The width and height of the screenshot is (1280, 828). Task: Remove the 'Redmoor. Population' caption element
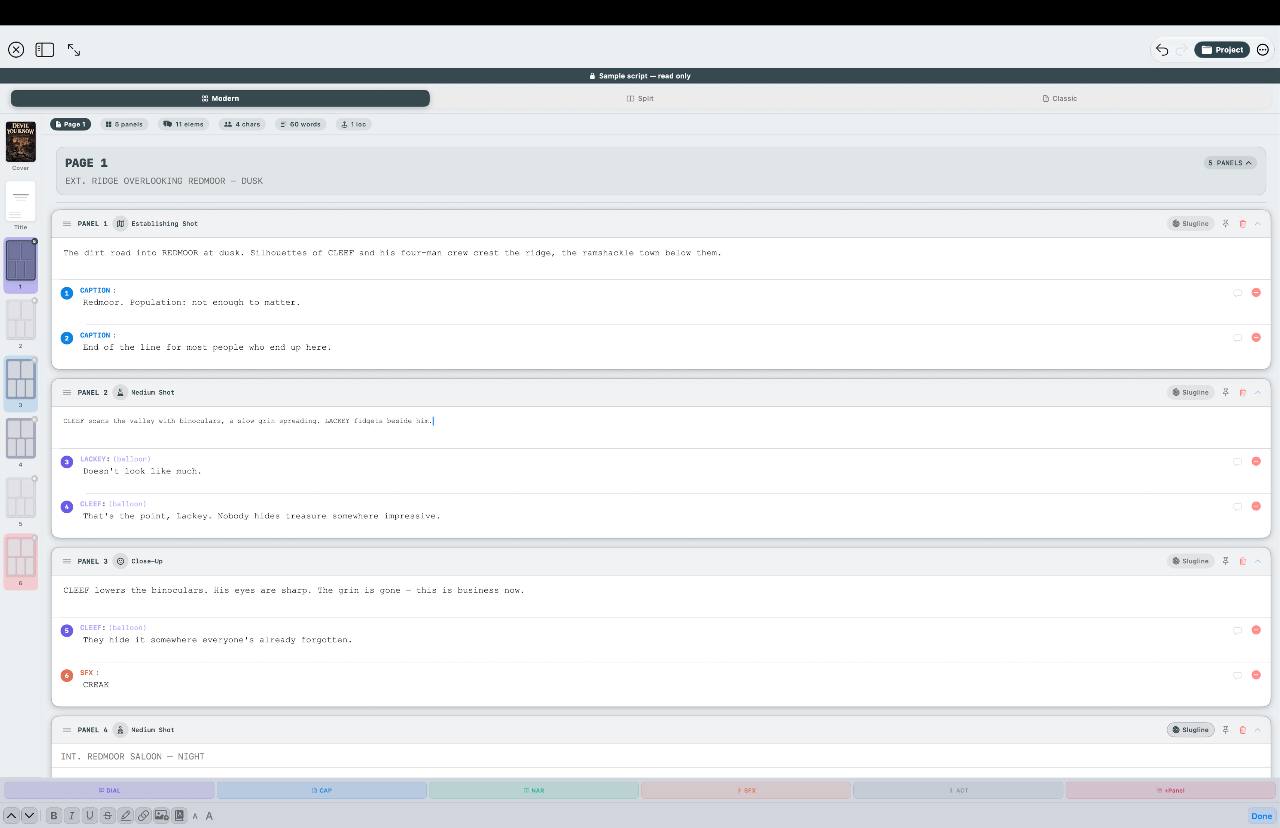point(1256,293)
